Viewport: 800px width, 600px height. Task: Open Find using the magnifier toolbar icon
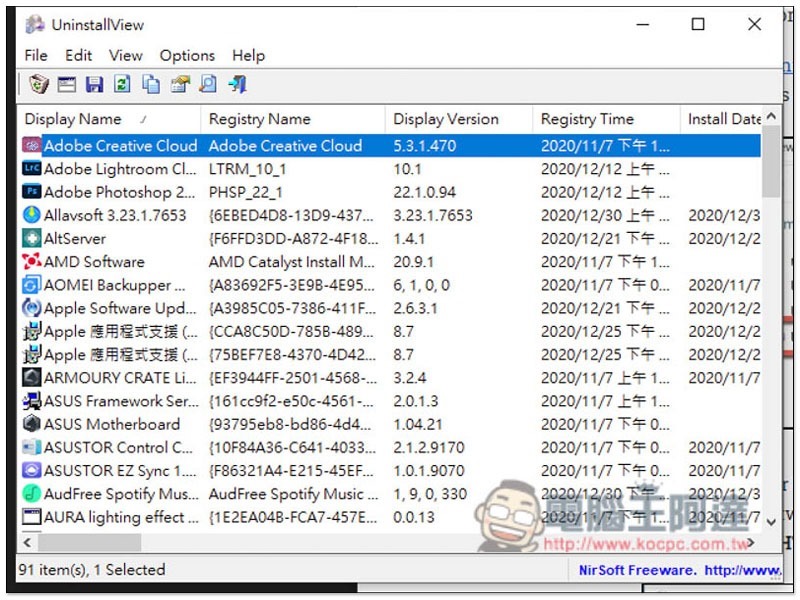click(x=208, y=84)
